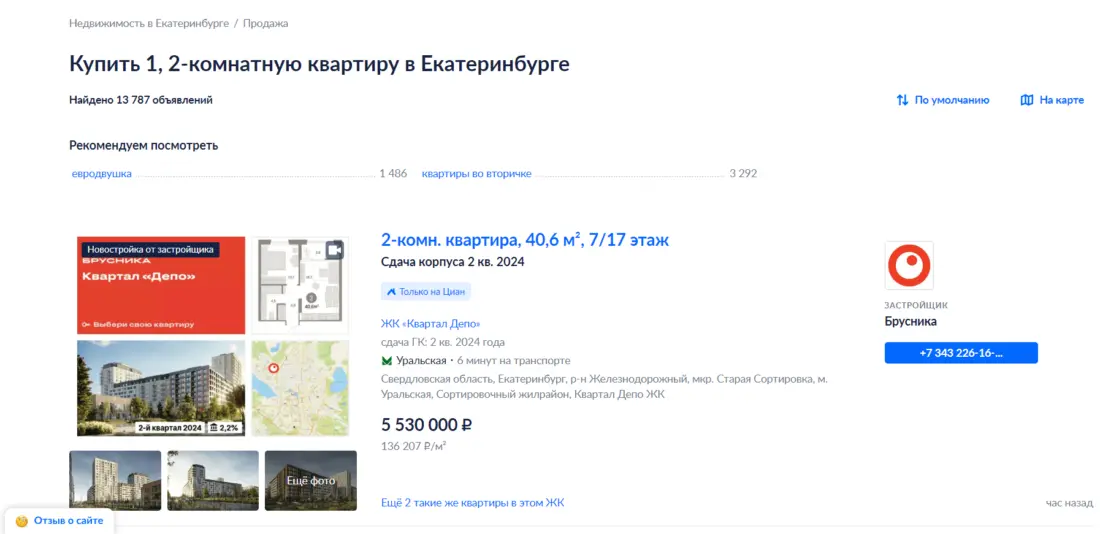The image size is (1100, 534).
Task: Go to Продажа breadcrumb
Action: (265, 23)
